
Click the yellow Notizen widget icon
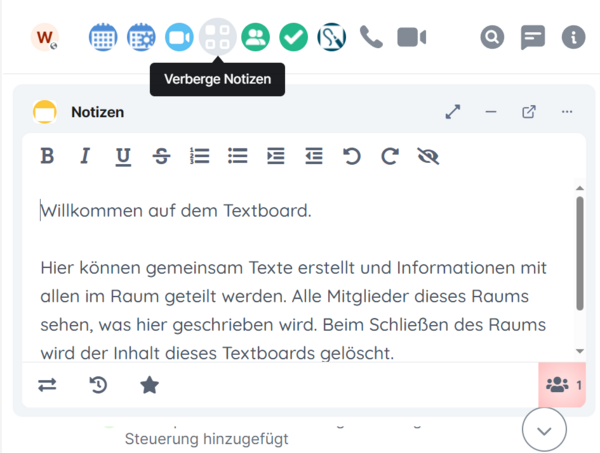[x=45, y=112]
